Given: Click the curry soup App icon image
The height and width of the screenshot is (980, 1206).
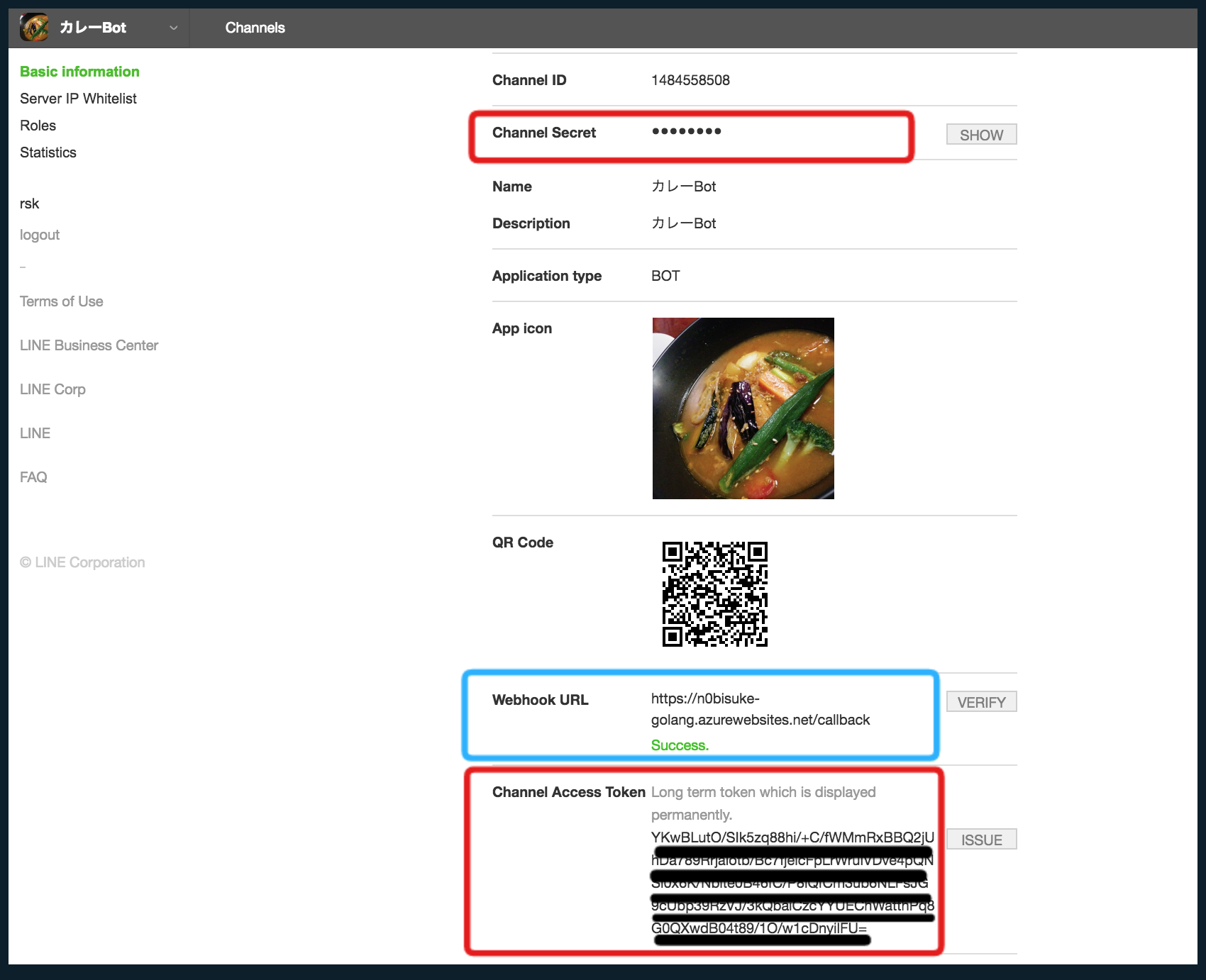Looking at the screenshot, I should pyautogui.click(x=743, y=408).
